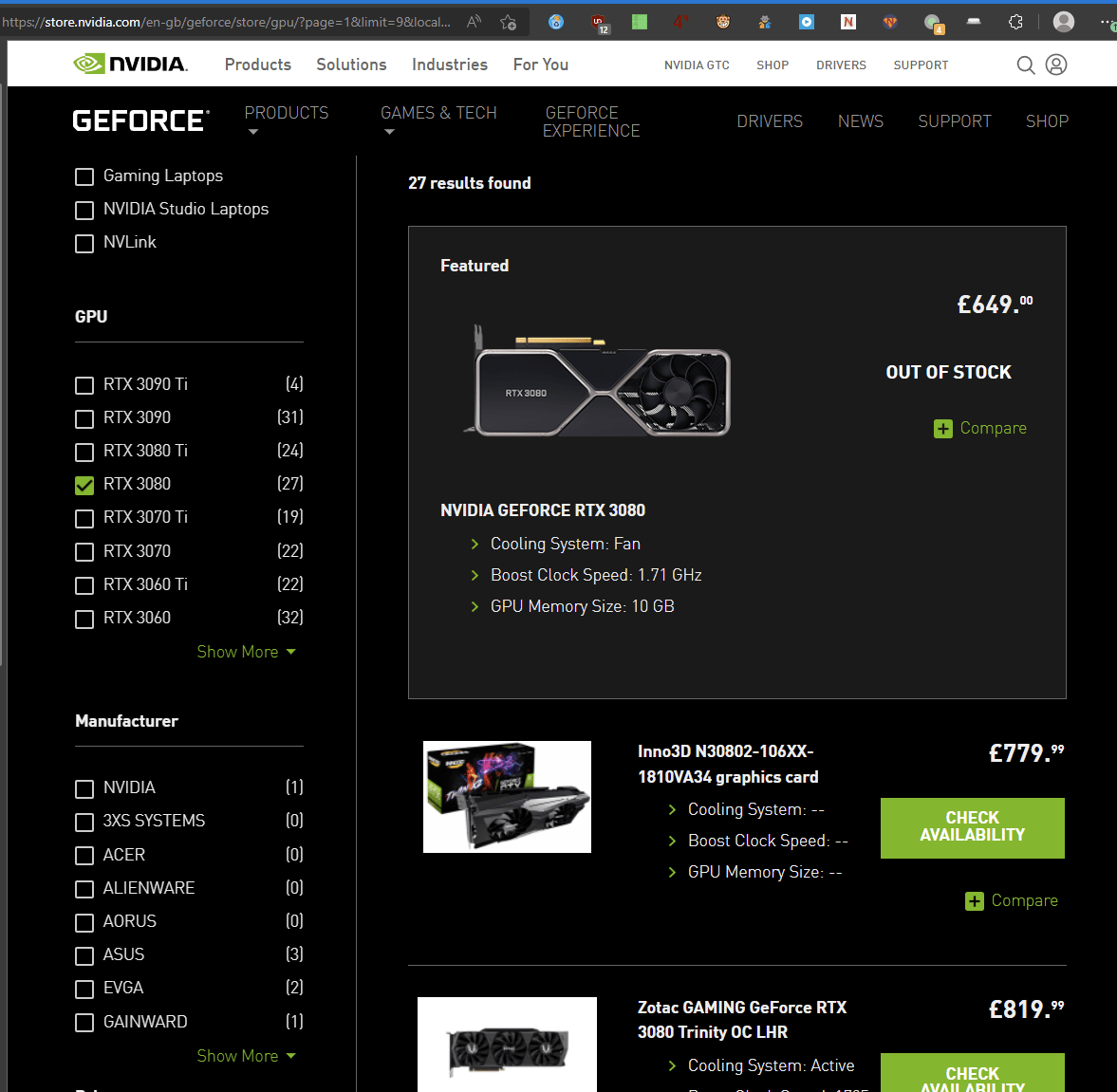Viewport: 1117px width, 1092px height.
Task: Click Compare for the featured RTX 3080
Action: tap(993, 428)
